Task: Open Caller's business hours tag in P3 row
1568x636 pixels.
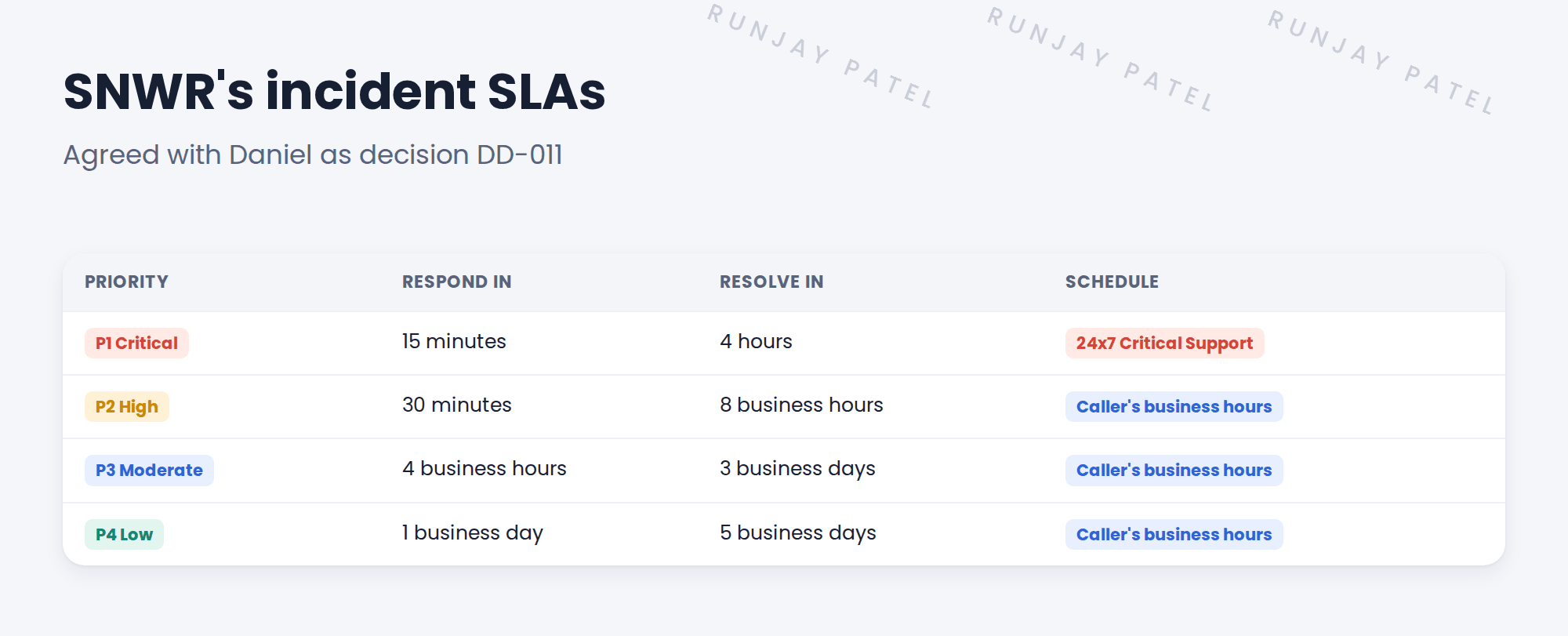Action: [1174, 470]
